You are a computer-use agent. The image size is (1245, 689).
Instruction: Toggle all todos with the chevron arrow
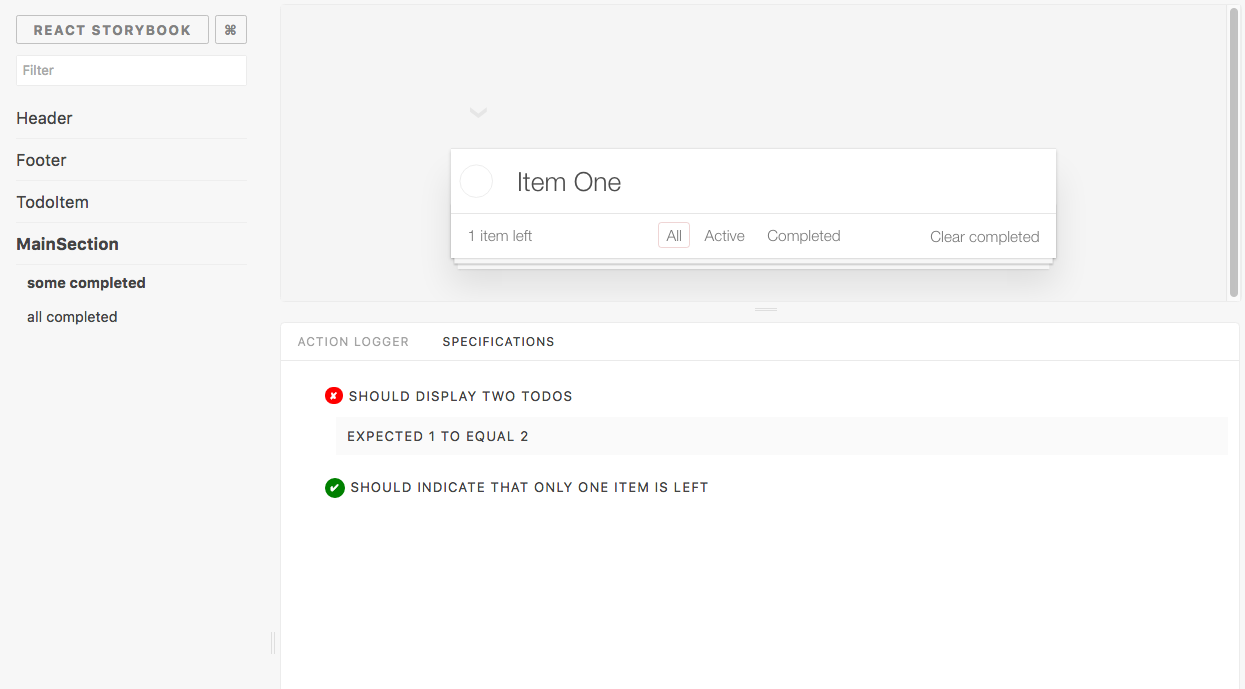point(478,112)
